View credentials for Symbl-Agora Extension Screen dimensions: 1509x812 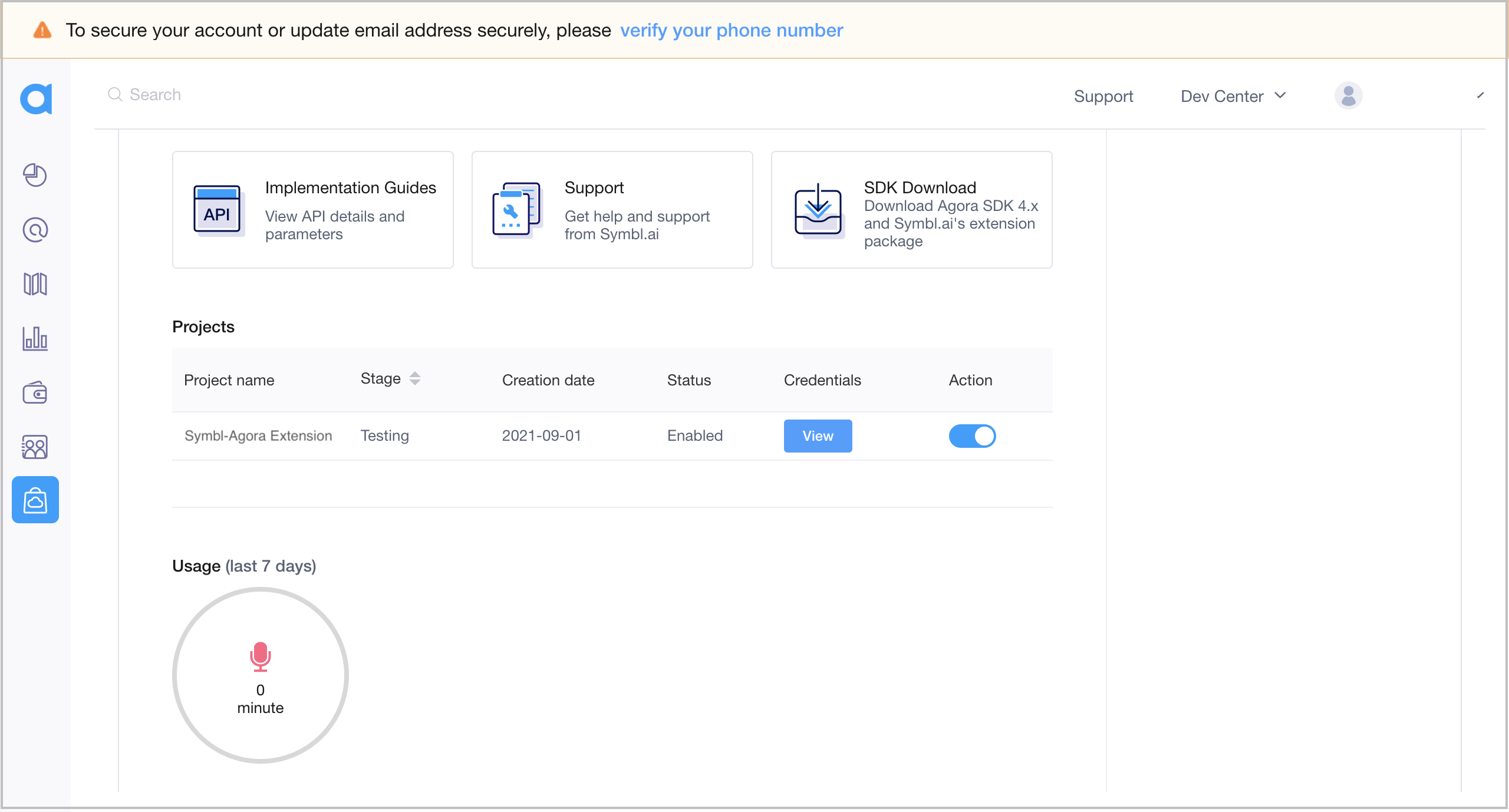[x=818, y=436]
